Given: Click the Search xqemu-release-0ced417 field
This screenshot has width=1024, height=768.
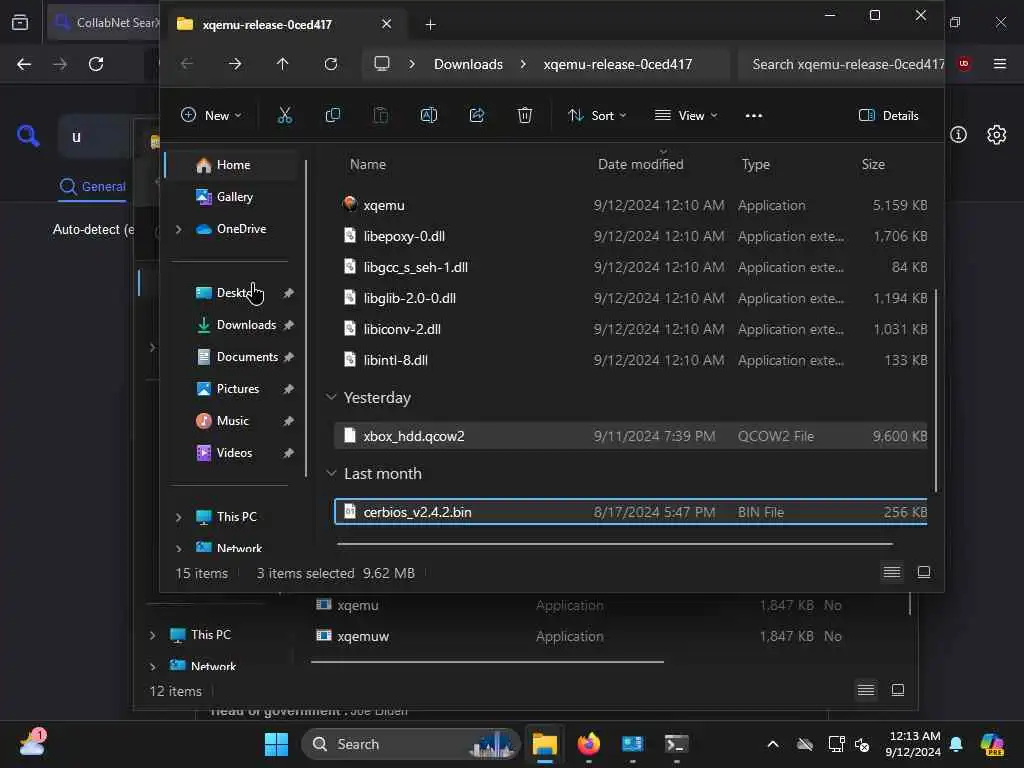Looking at the screenshot, I should click(x=841, y=64).
